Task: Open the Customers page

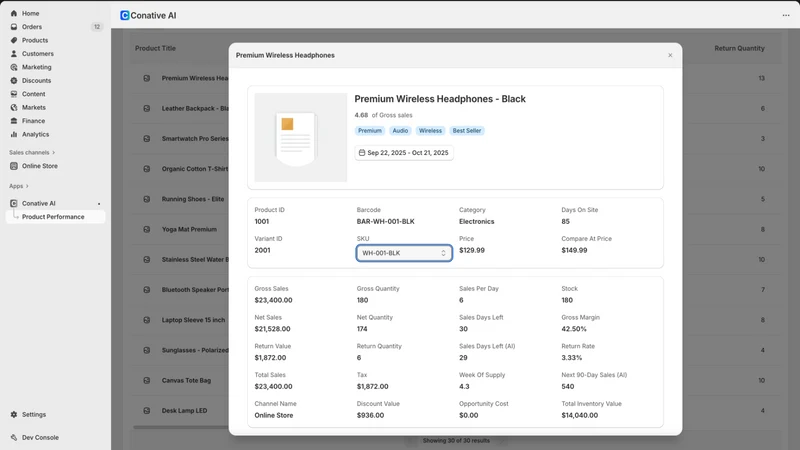Action: (x=38, y=54)
